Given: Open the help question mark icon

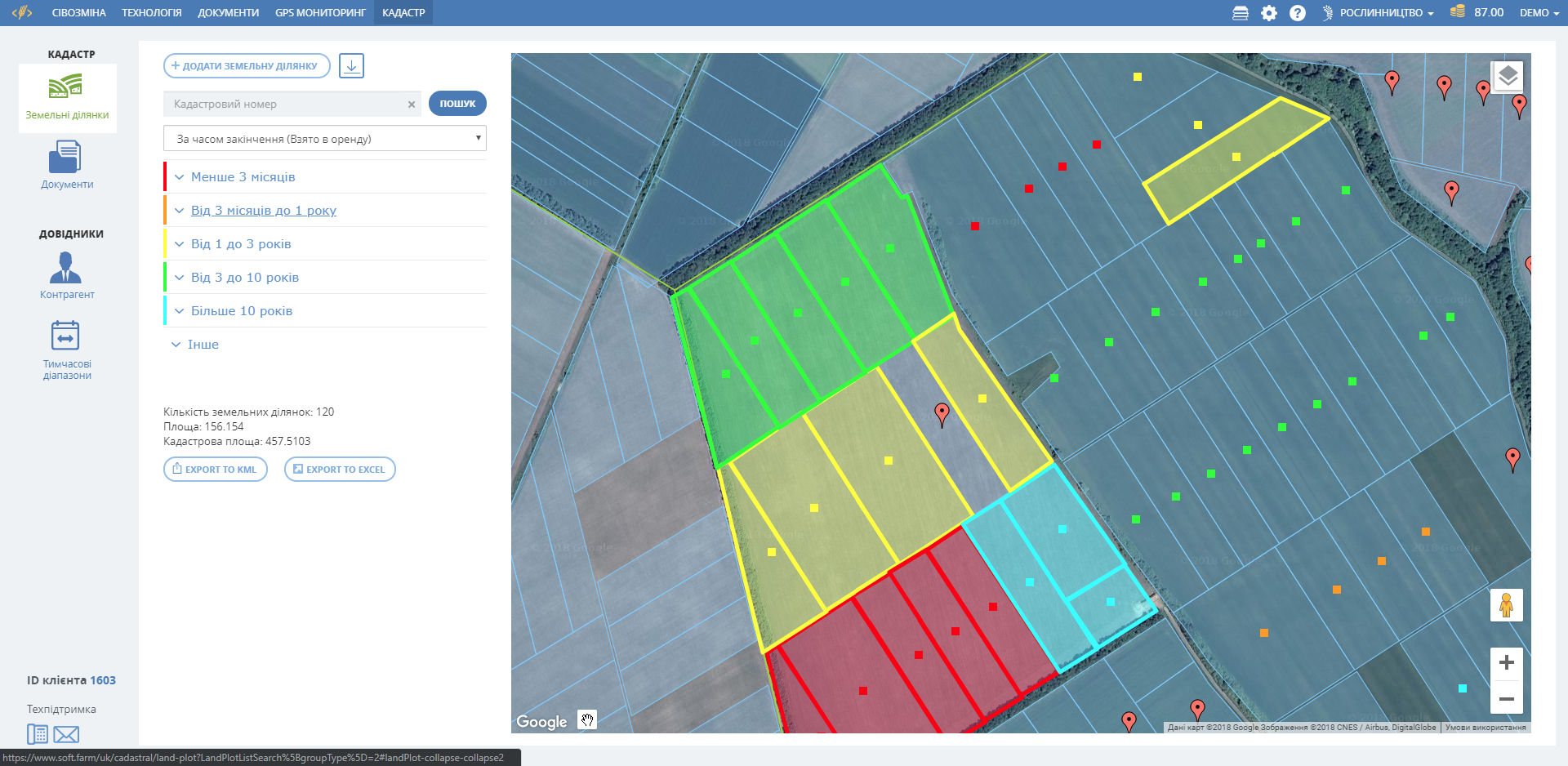Looking at the screenshot, I should point(1297,13).
